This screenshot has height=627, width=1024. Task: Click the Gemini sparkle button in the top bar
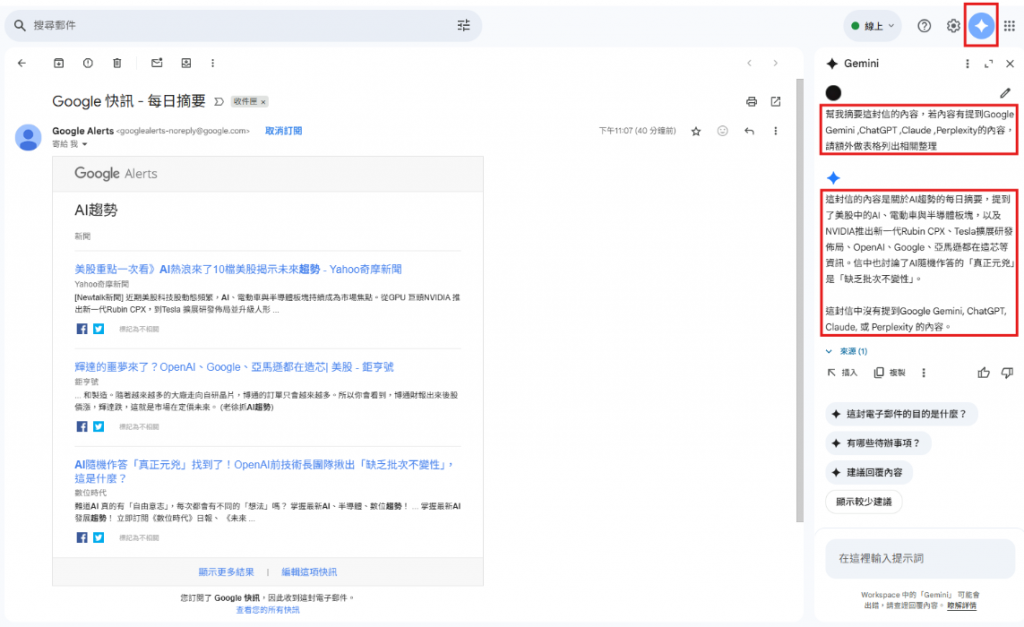[x=981, y=25]
